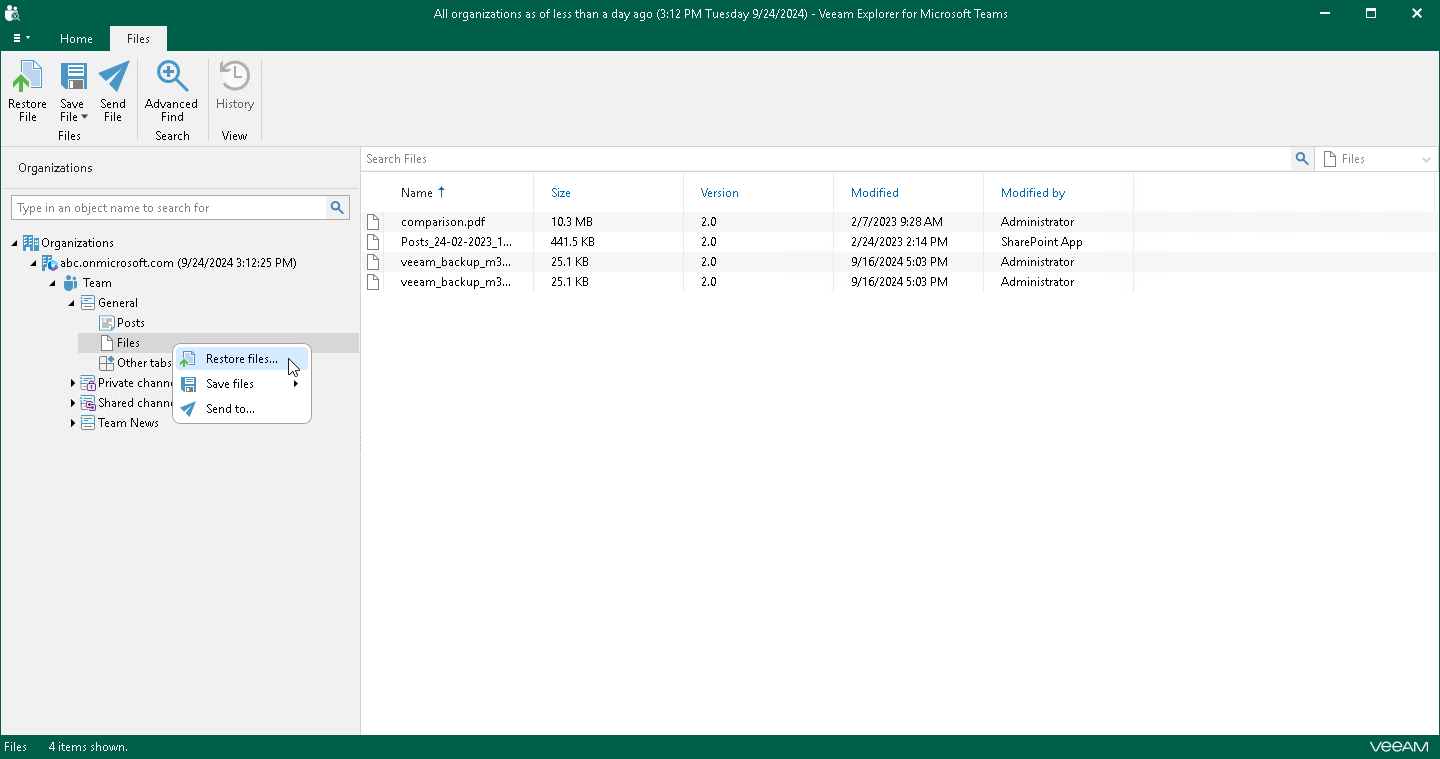Image resolution: width=1440 pixels, height=759 pixels.
Task: Sort list by the Modified column header
Action: 875,193
